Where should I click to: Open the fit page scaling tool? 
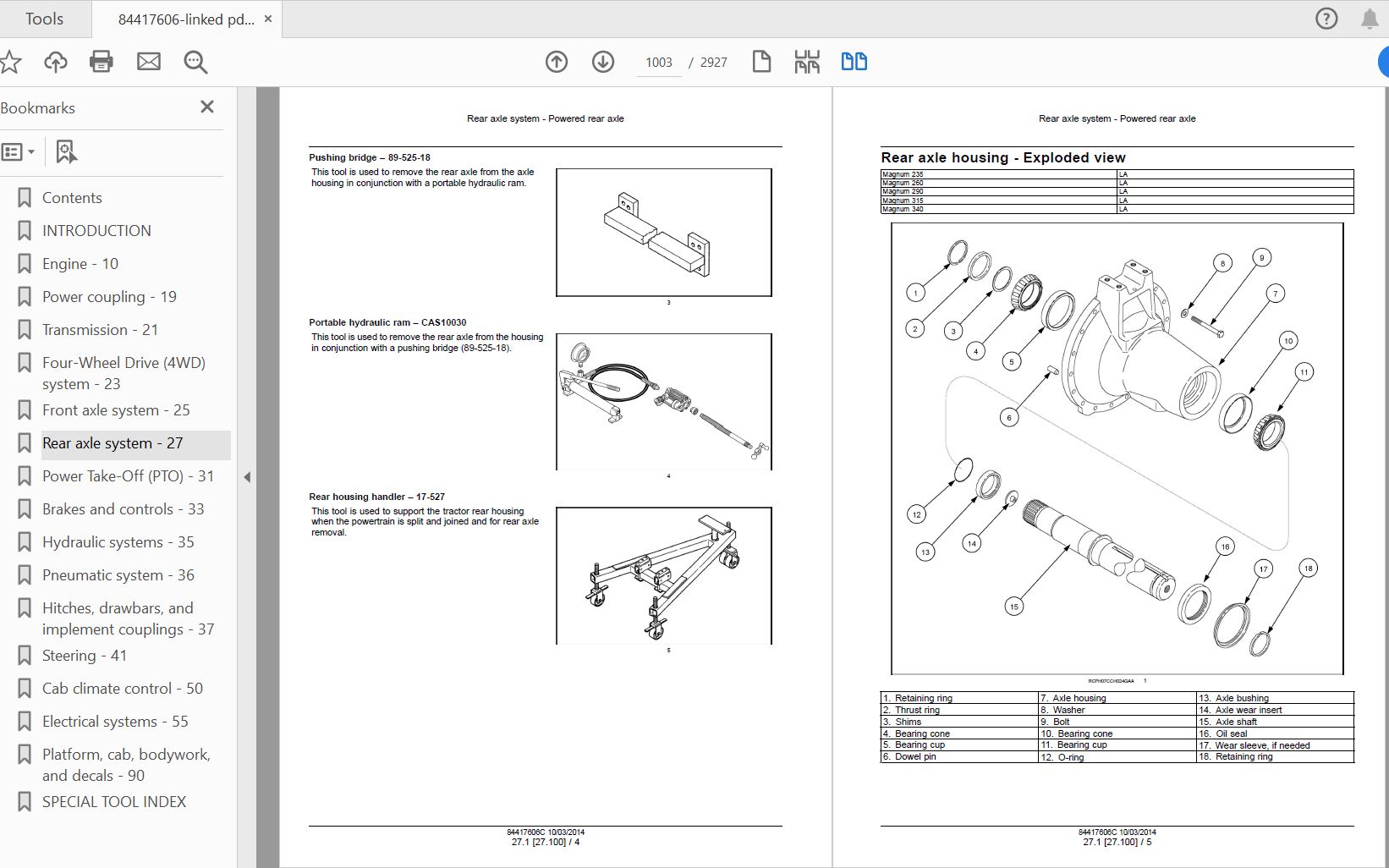point(807,62)
